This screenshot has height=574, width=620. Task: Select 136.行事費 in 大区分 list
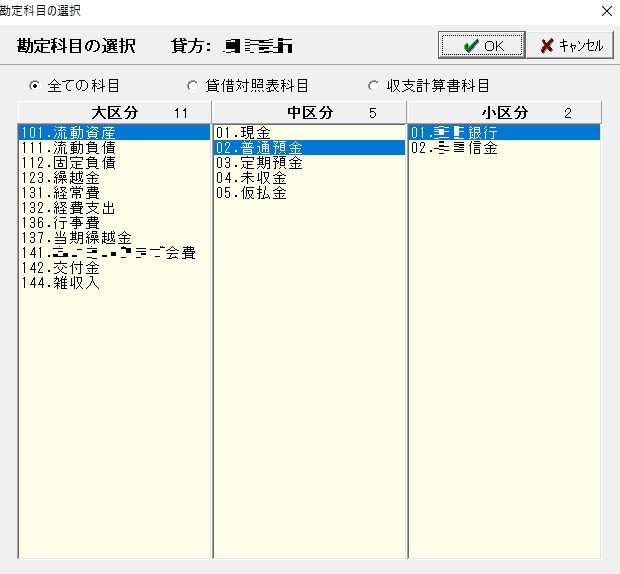click(x=114, y=223)
